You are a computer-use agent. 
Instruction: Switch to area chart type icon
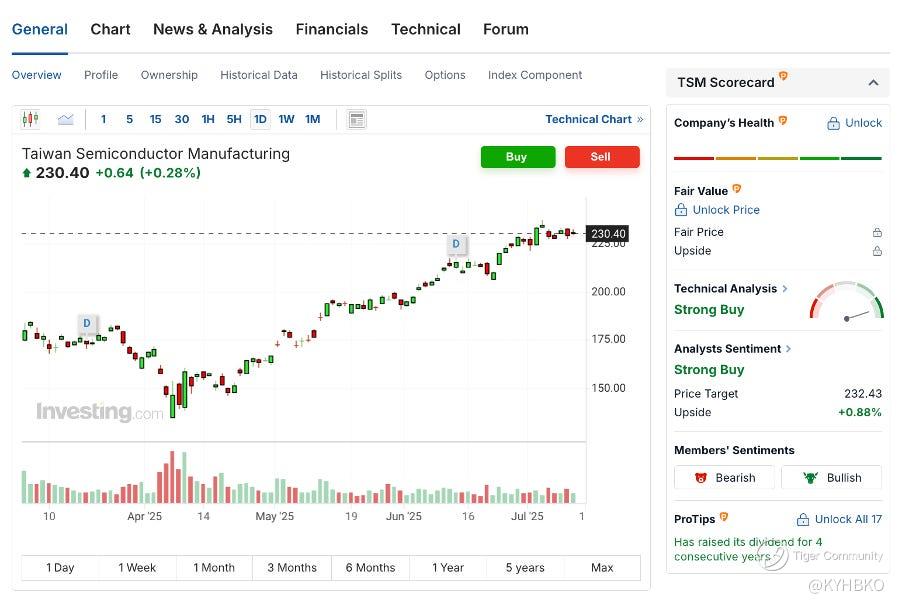[65, 120]
